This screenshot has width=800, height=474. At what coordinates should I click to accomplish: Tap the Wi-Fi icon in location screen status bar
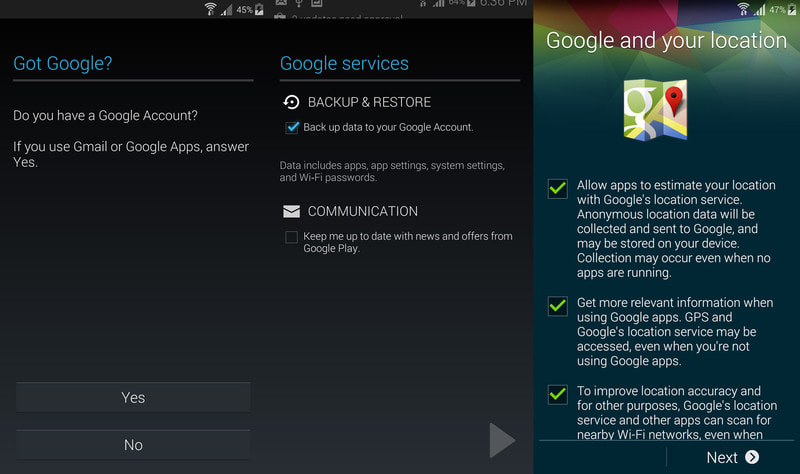(743, 9)
